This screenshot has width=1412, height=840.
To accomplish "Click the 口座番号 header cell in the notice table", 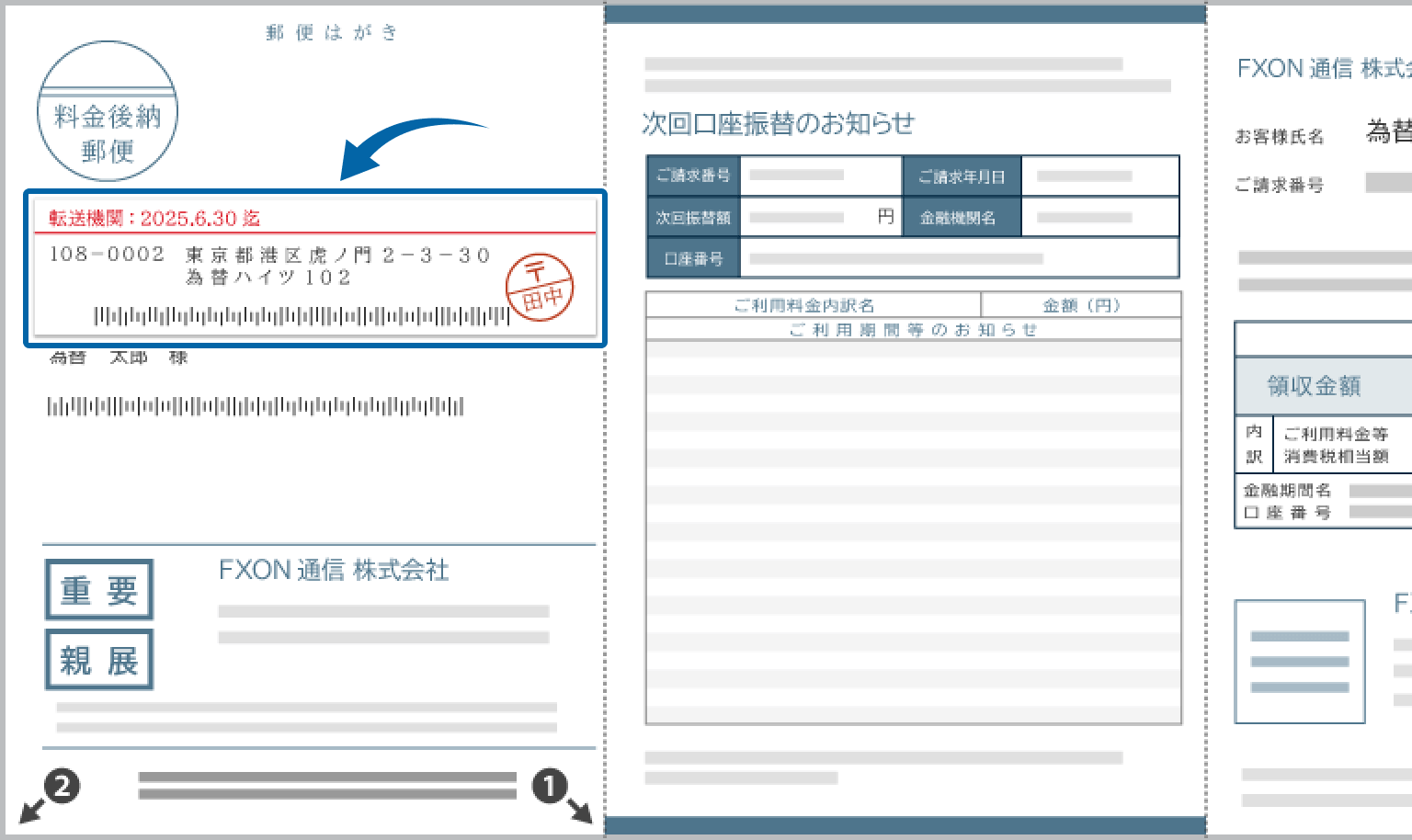I will (x=694, y=259).
